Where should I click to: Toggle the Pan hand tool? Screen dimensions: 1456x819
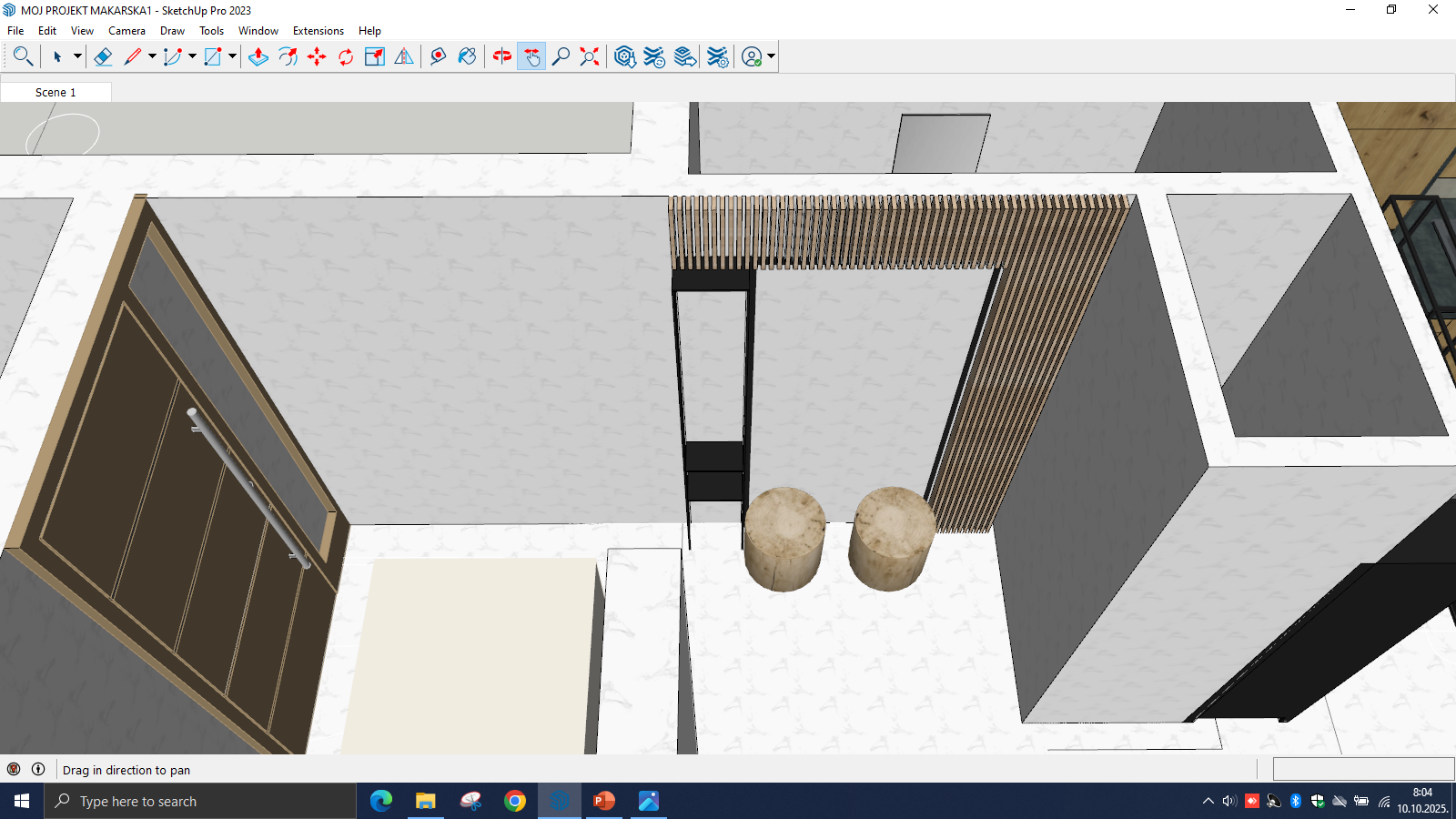[531, 56]
